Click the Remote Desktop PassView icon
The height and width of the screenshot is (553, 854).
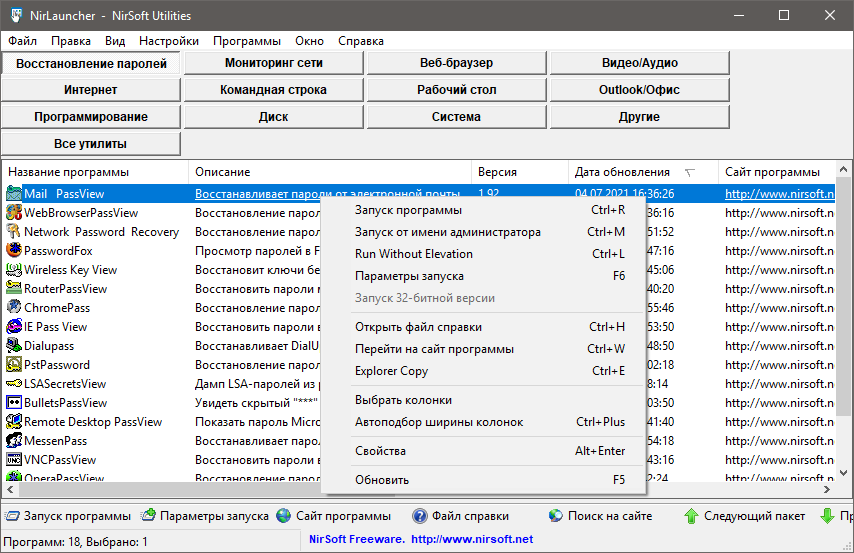(x=14, y=422)
